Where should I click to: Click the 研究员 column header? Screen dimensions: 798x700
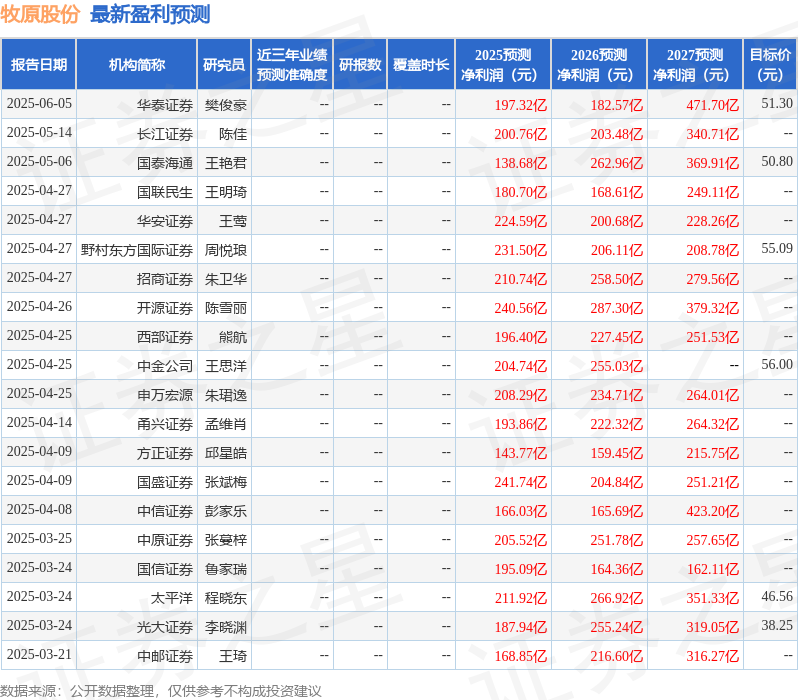point(223,64)
